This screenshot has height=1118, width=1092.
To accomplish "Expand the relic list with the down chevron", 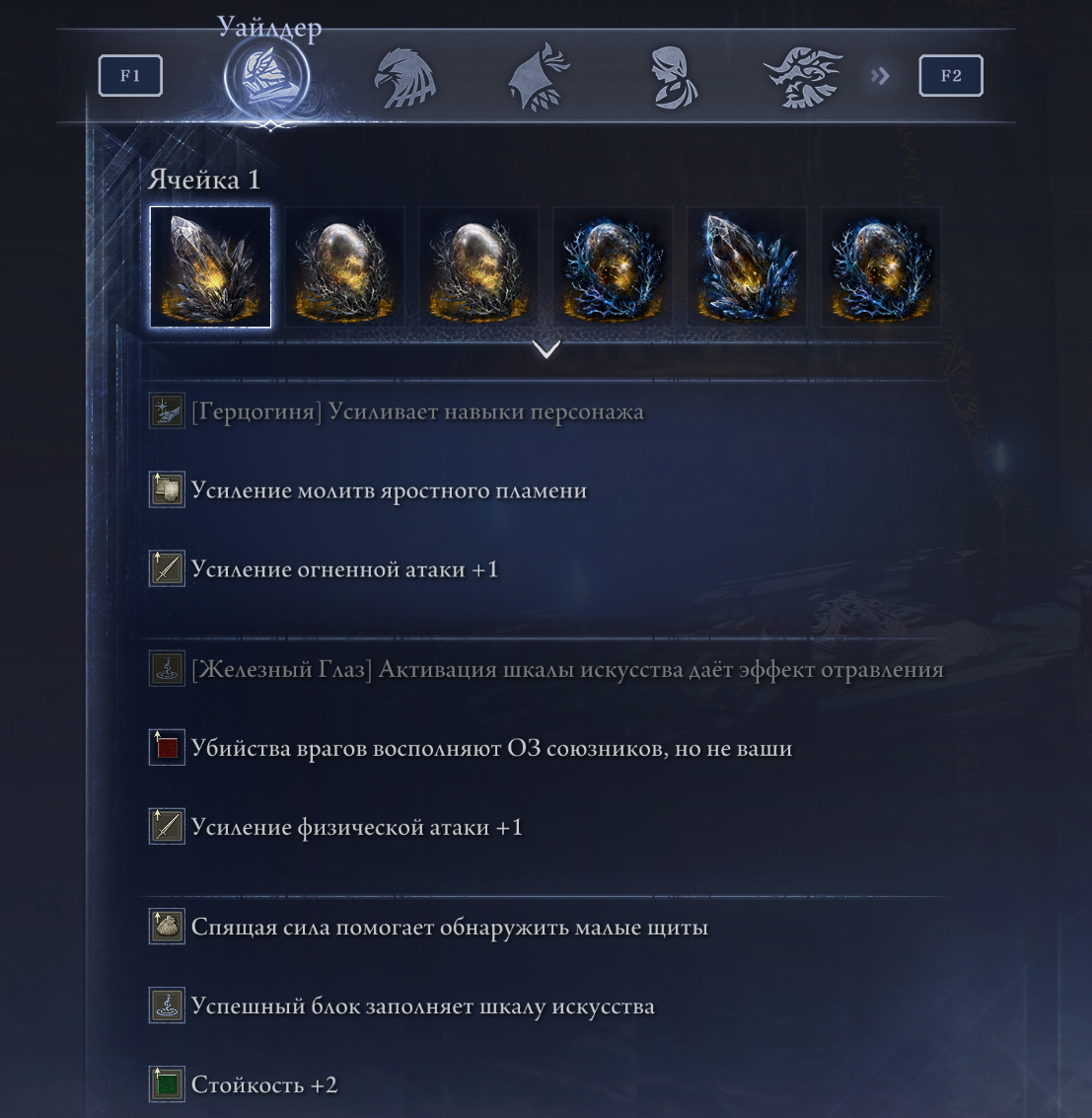I will tap(546, 349).
